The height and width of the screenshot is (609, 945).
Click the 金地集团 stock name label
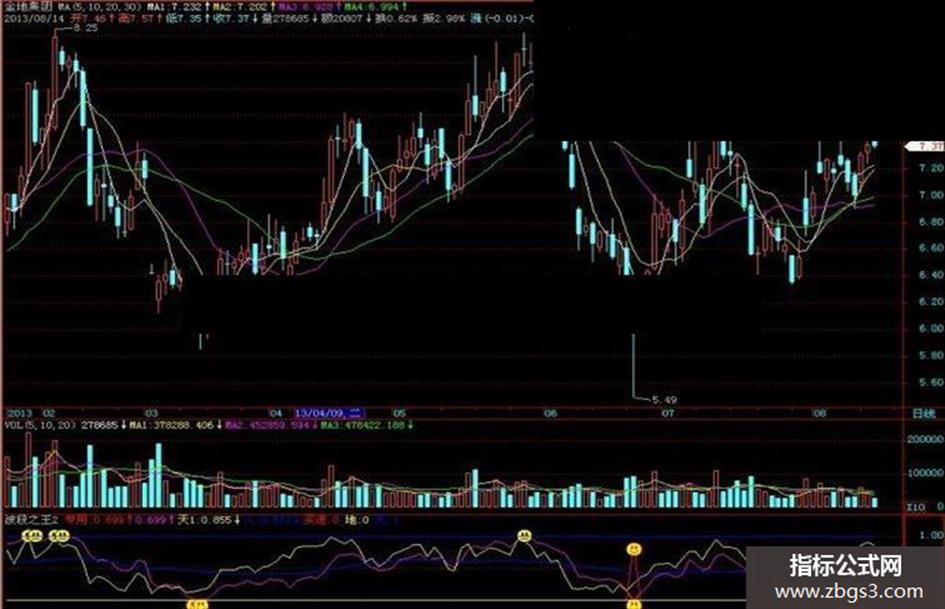pos(28,7)
